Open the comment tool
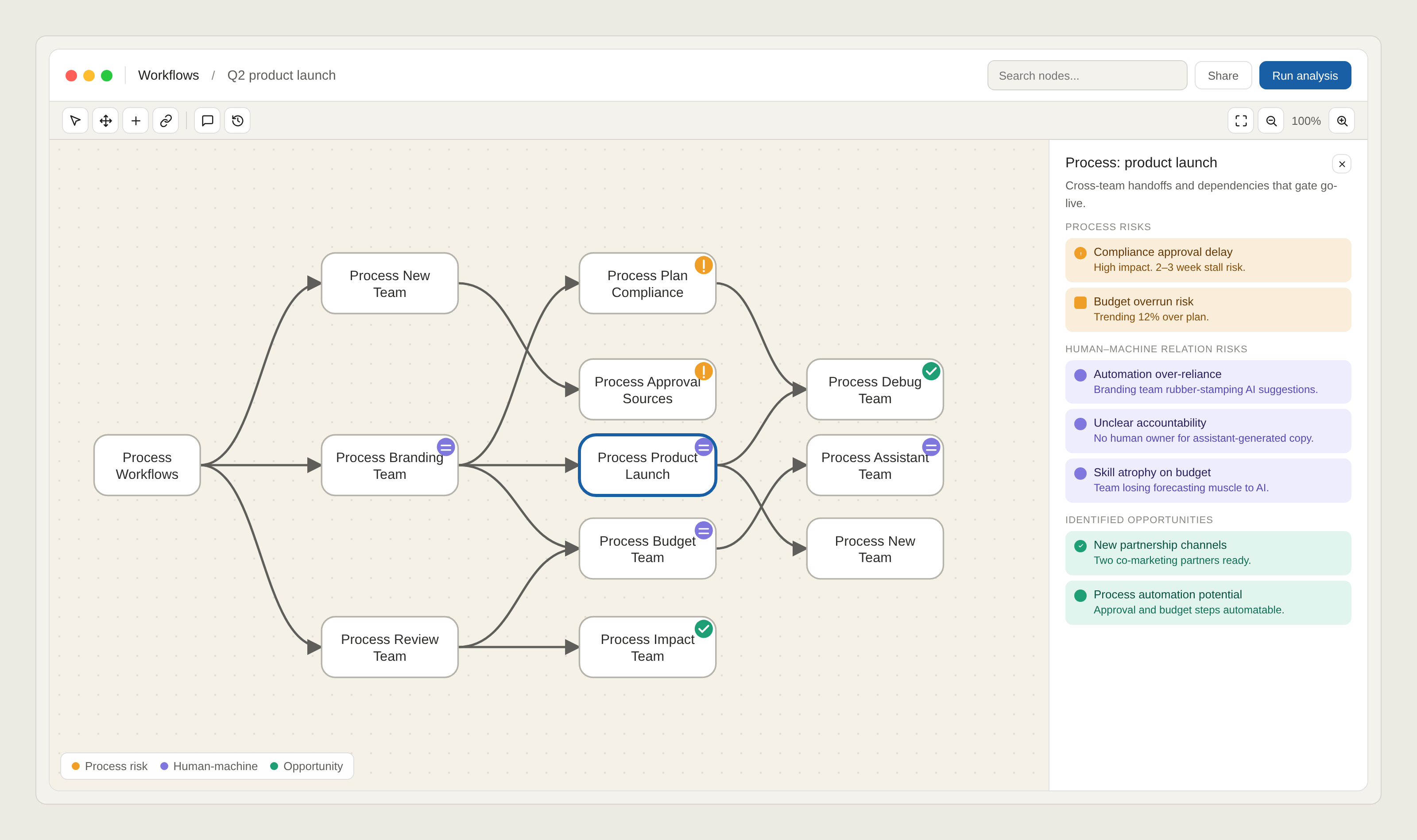The height and width of the screenshot is (840, 1417). (207, 120)
